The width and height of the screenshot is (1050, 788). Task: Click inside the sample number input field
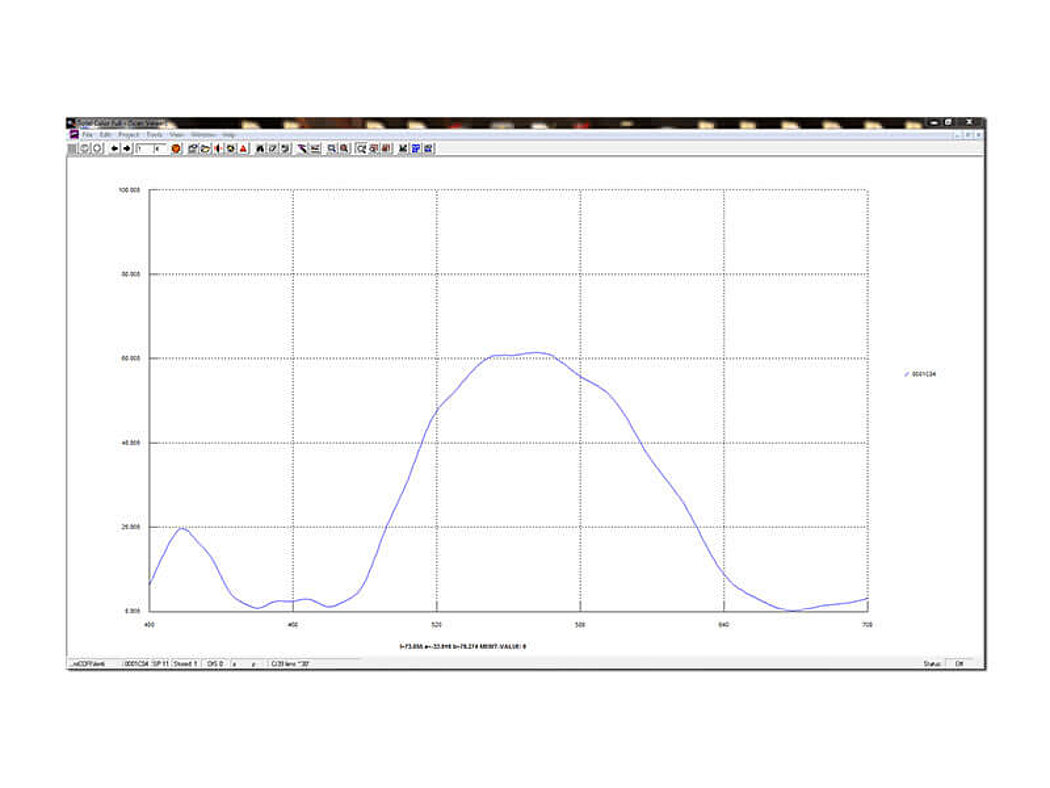pos(146,148)
